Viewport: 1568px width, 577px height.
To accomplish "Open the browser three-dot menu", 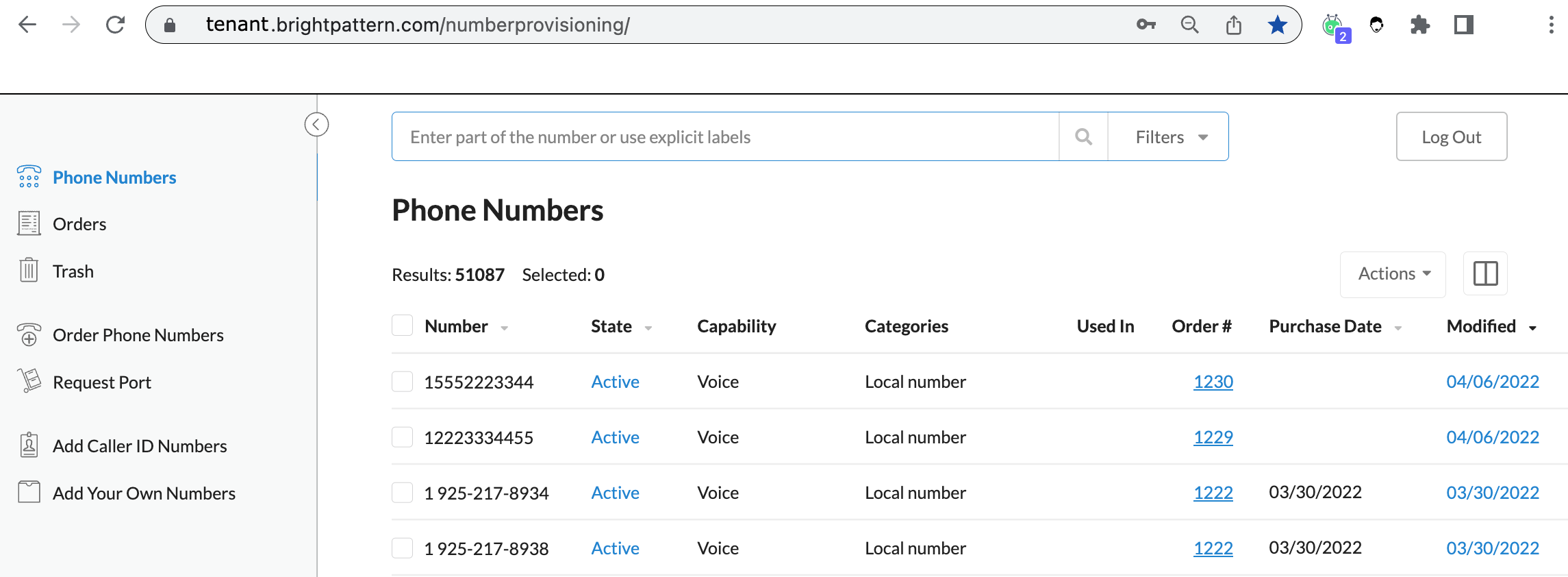I will tap(1551, 25).
